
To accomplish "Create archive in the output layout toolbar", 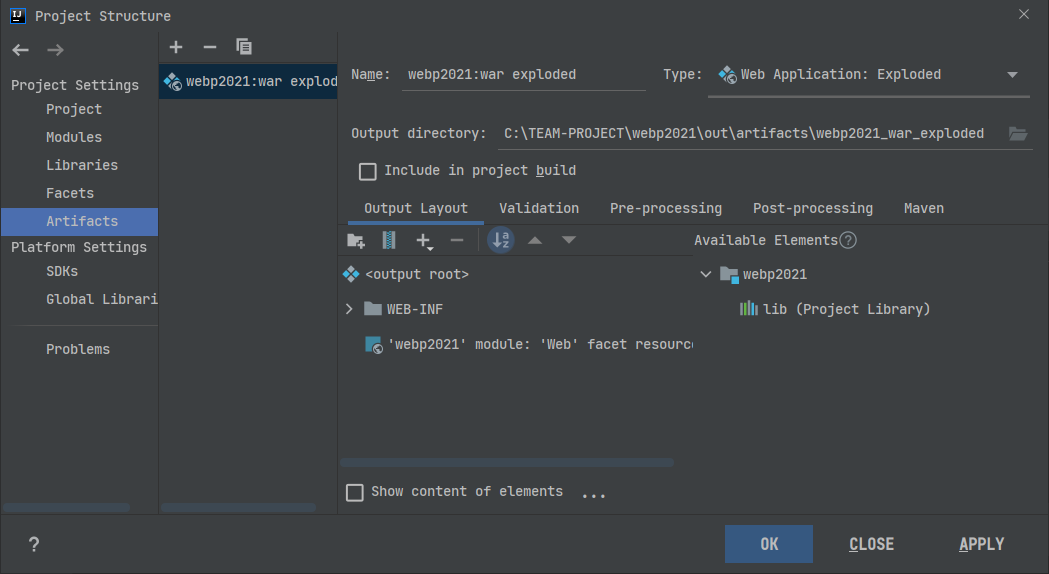I will (389, 240).
